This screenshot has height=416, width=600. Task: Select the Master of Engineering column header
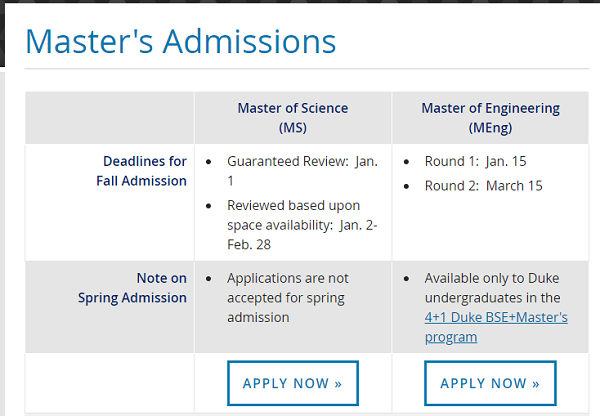(x=490, y=108)
